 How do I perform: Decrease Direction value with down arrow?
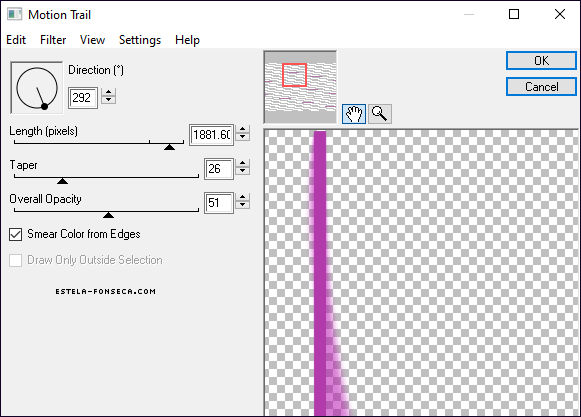(x=109, y=100)
